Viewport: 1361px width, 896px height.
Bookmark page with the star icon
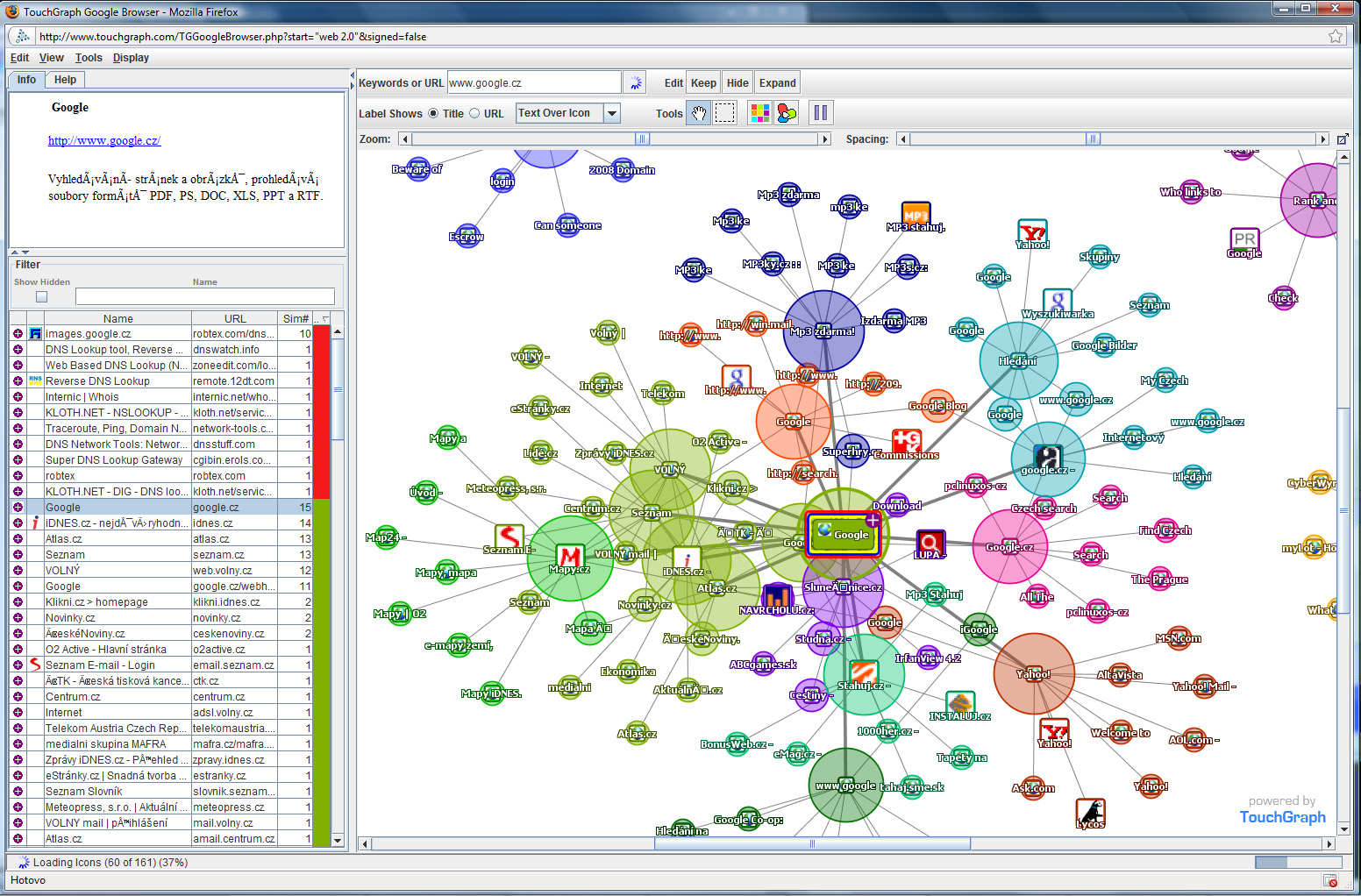(x=1336, y=36)
